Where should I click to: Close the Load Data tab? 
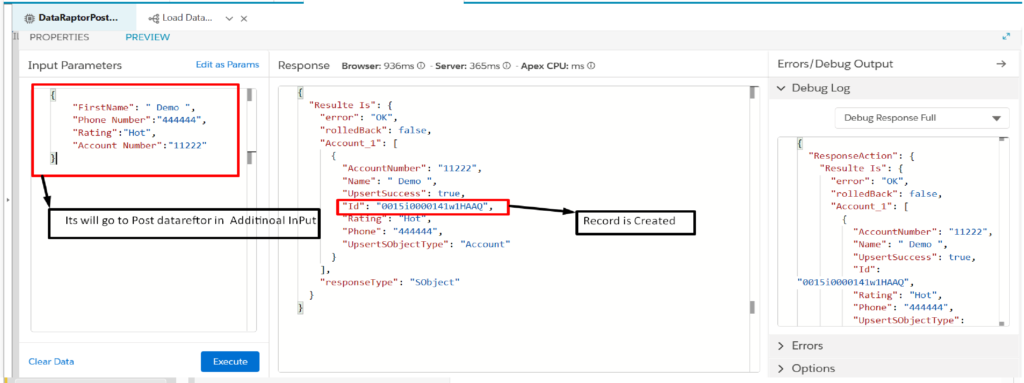244,19
